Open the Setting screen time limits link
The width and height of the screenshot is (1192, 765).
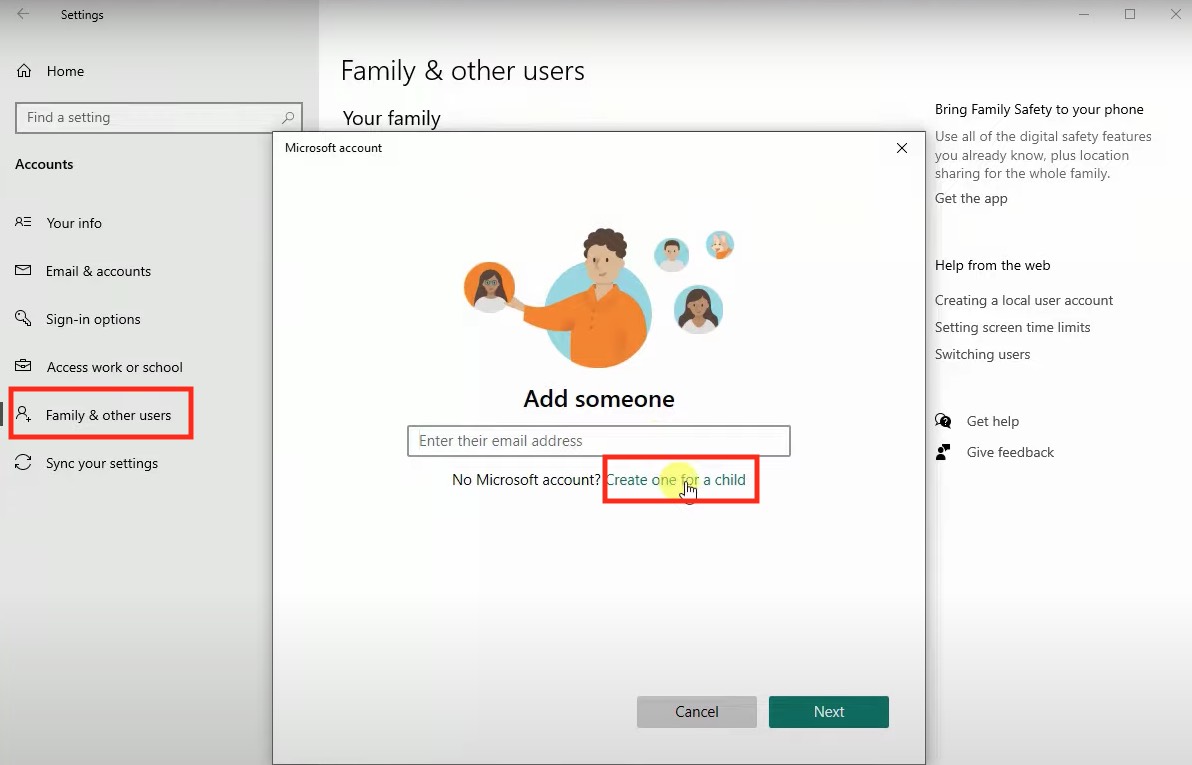(1012, 327)
